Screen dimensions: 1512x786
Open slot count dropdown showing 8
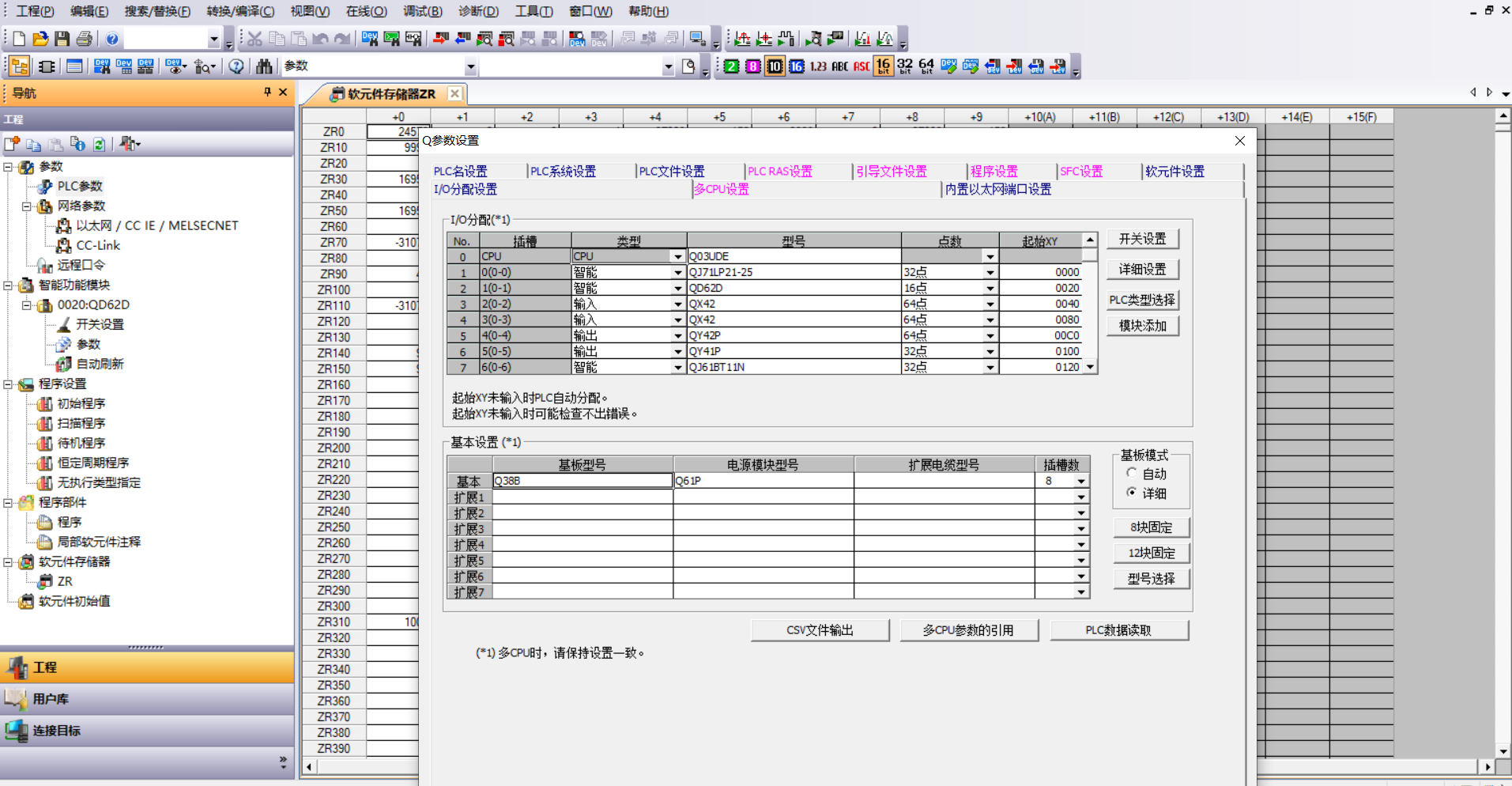click(1080, 481)
